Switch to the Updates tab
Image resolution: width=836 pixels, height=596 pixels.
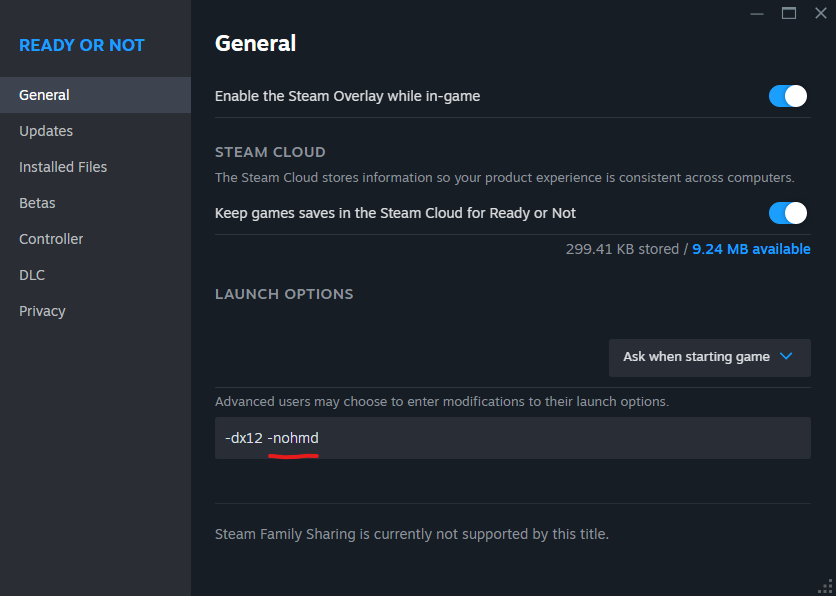(x=46, y=131)
